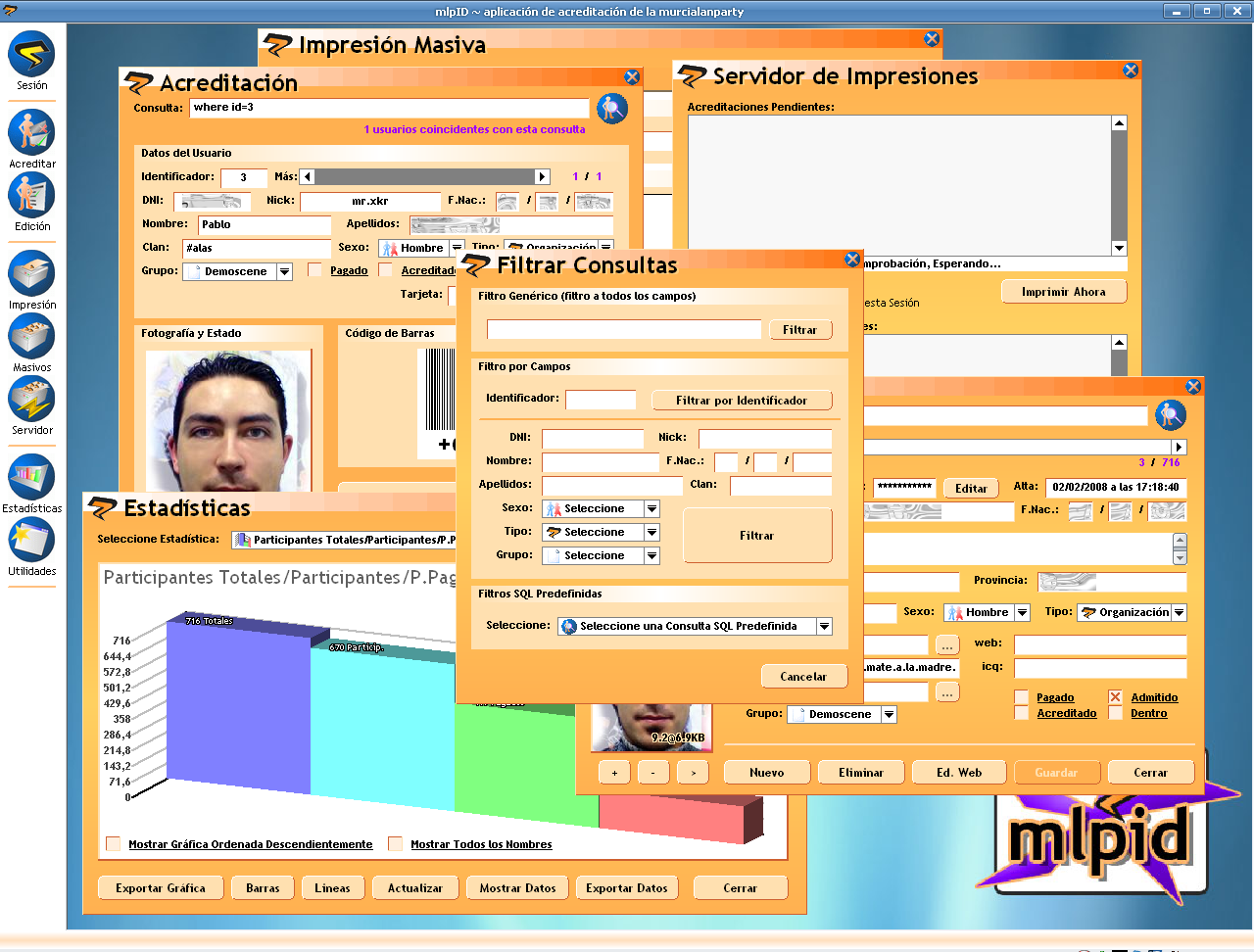Expand the Sexo dropdown in Filtrar Consultas

(651, 509)
